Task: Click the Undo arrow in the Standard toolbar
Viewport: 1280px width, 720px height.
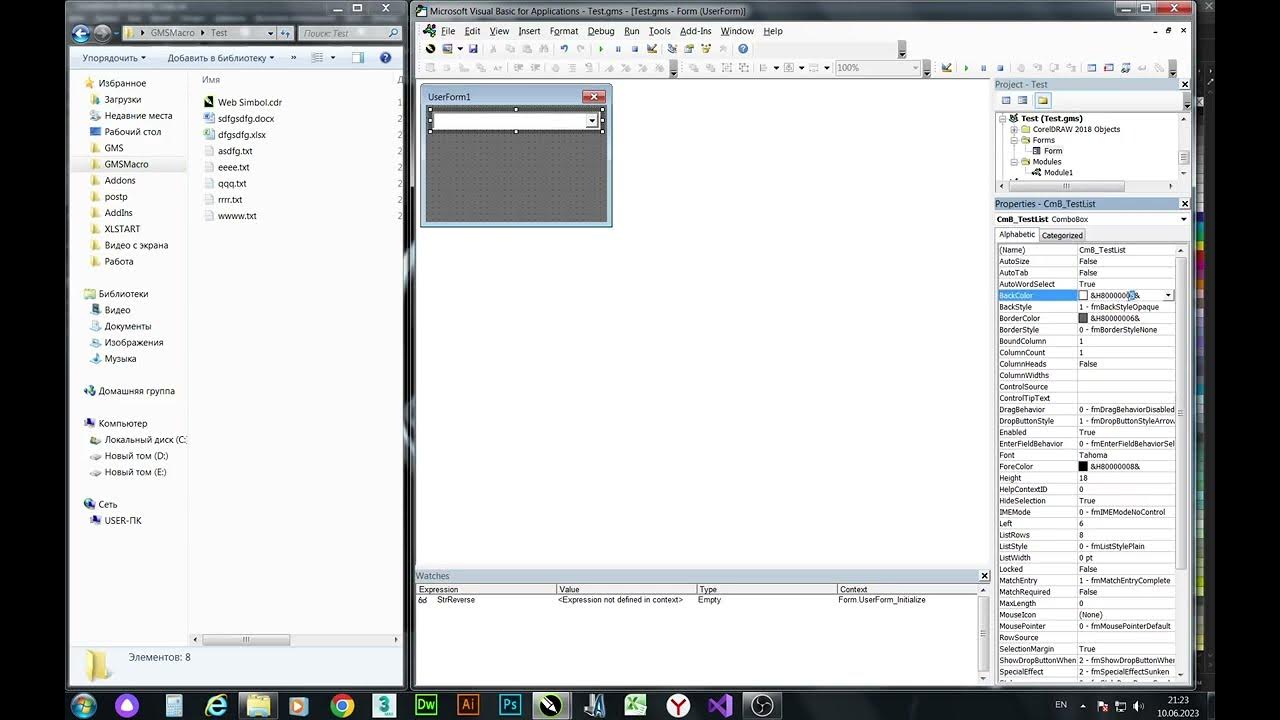Action: point(564,49)
